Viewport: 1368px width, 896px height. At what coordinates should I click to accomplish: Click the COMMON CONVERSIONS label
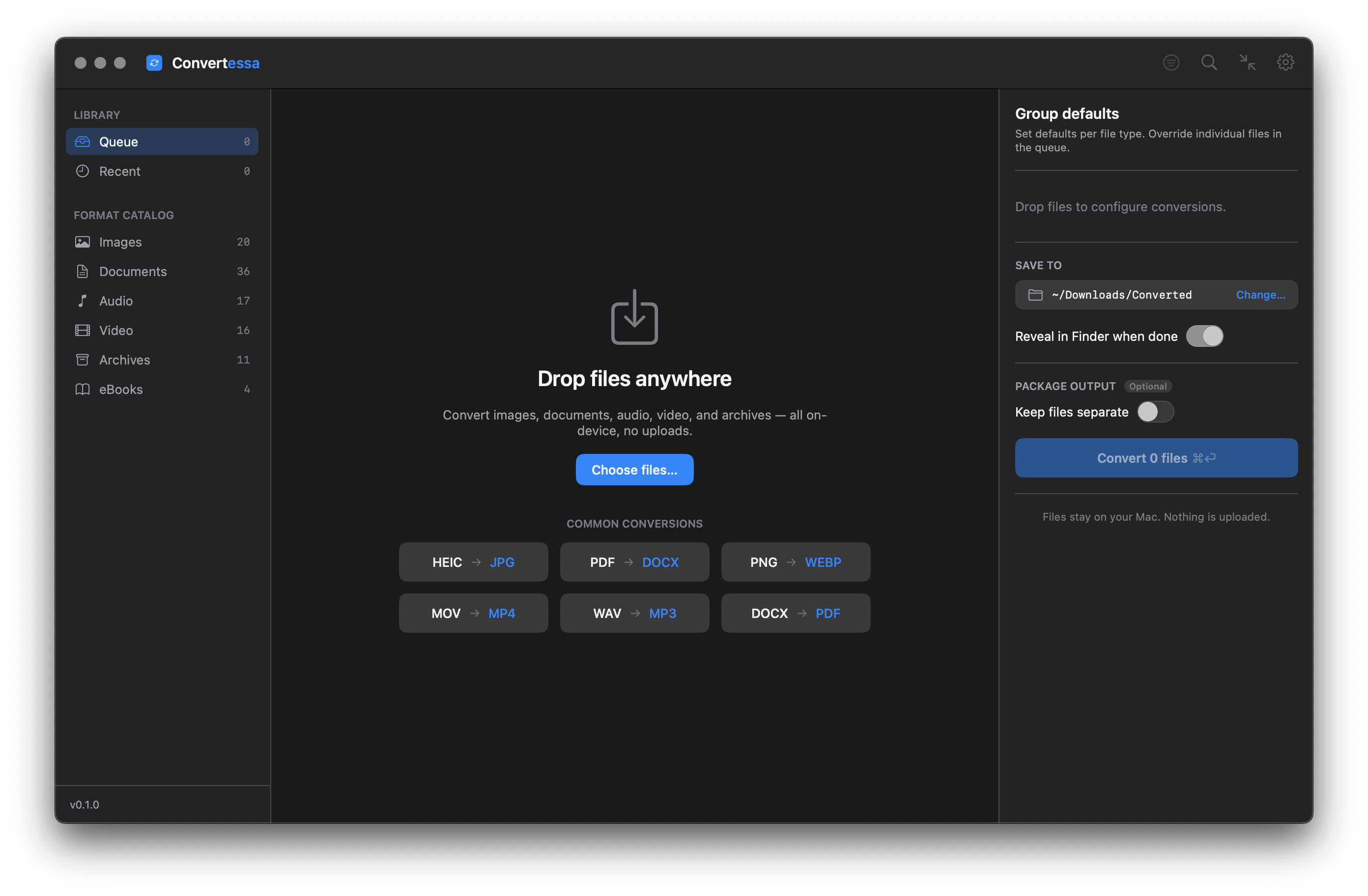634,524
